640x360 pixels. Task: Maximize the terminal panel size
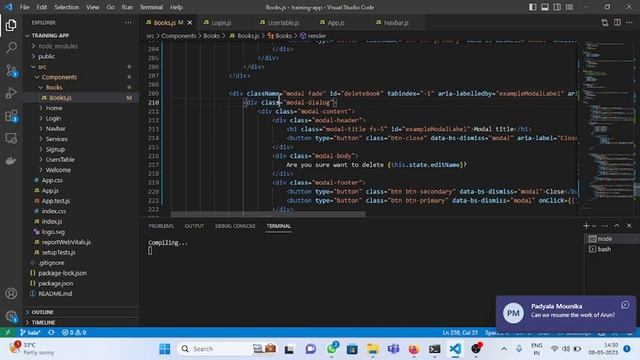617,226
